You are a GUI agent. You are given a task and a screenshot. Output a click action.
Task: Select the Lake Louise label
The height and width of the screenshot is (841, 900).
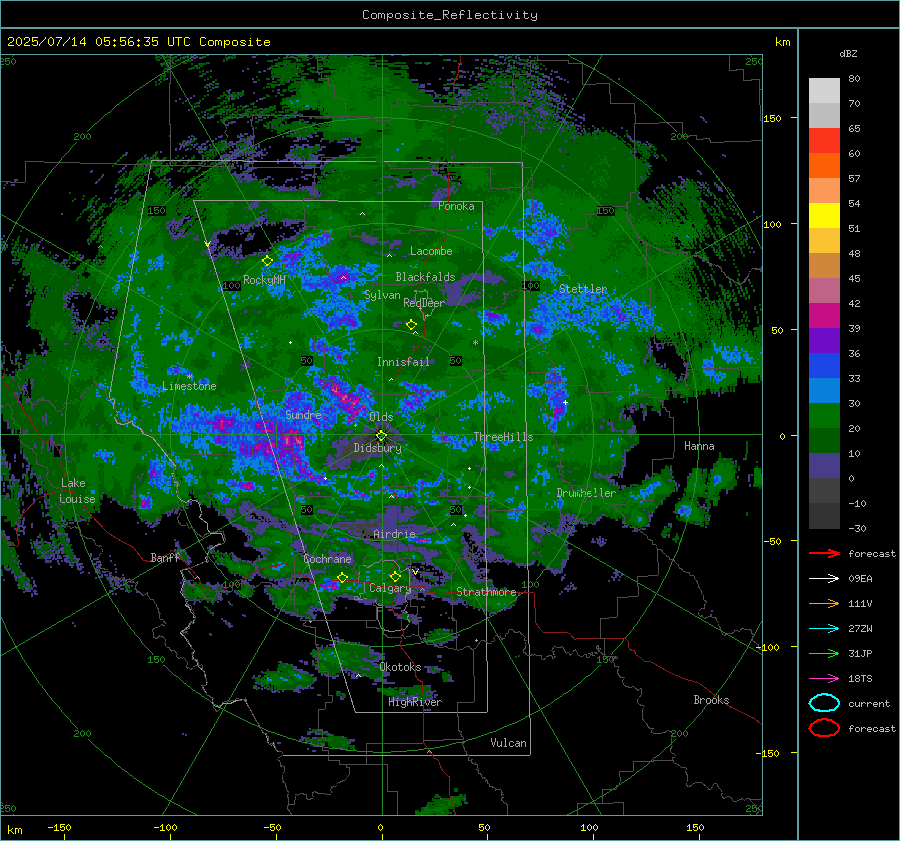77,491
